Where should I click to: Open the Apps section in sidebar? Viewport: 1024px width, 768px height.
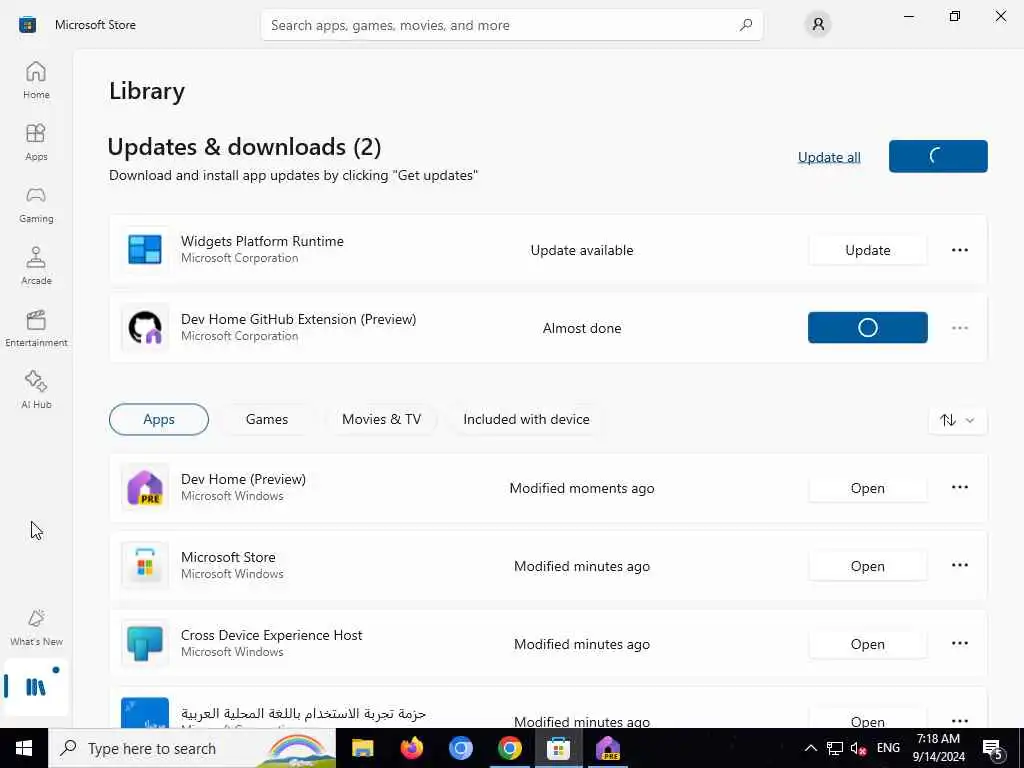coord(36,142)
